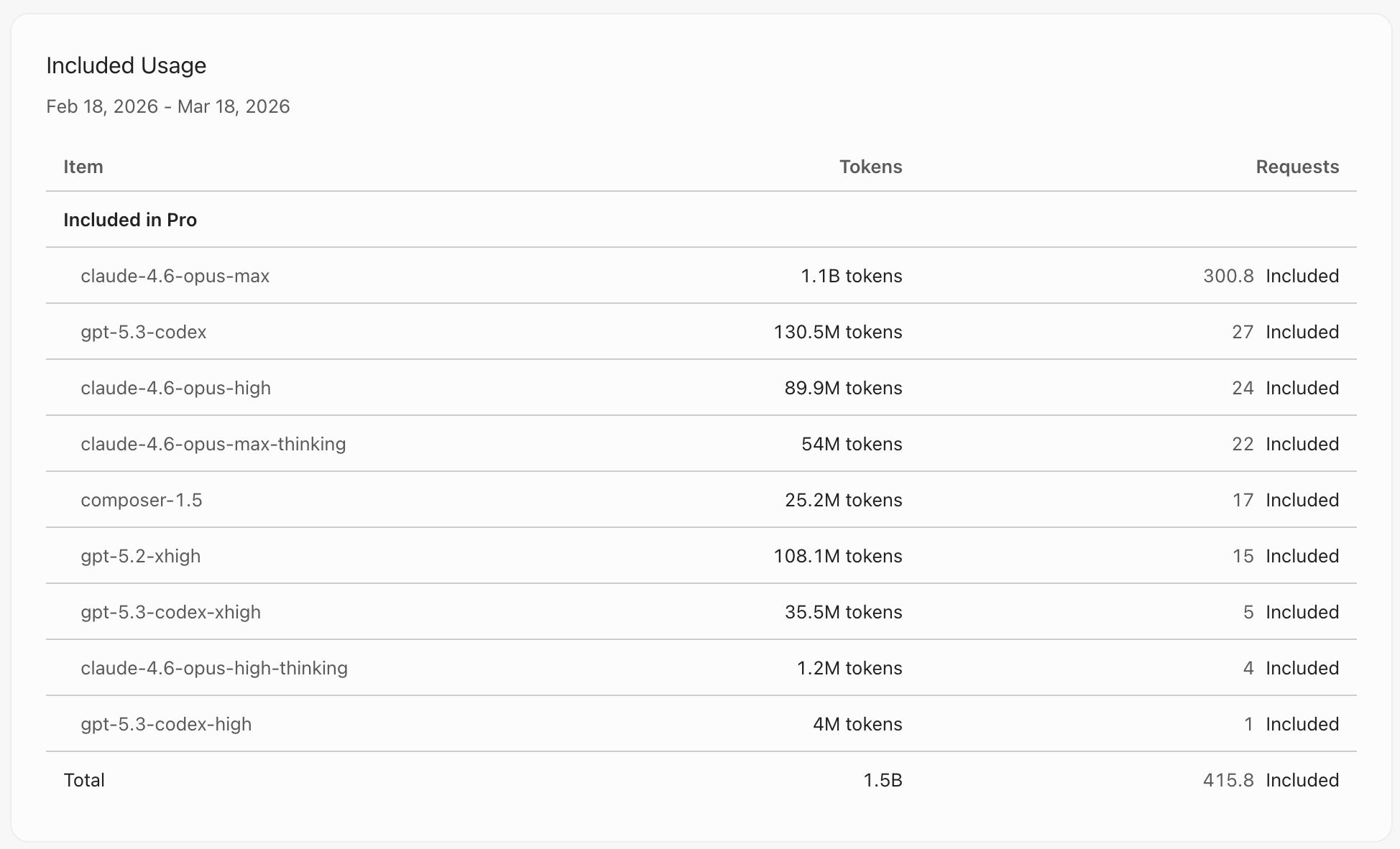Viewport: 1400px width, 849px height.
Task: Click the gpt-5.2-xhigh model name
Action: pyautogui.click(x=140, y=556)
